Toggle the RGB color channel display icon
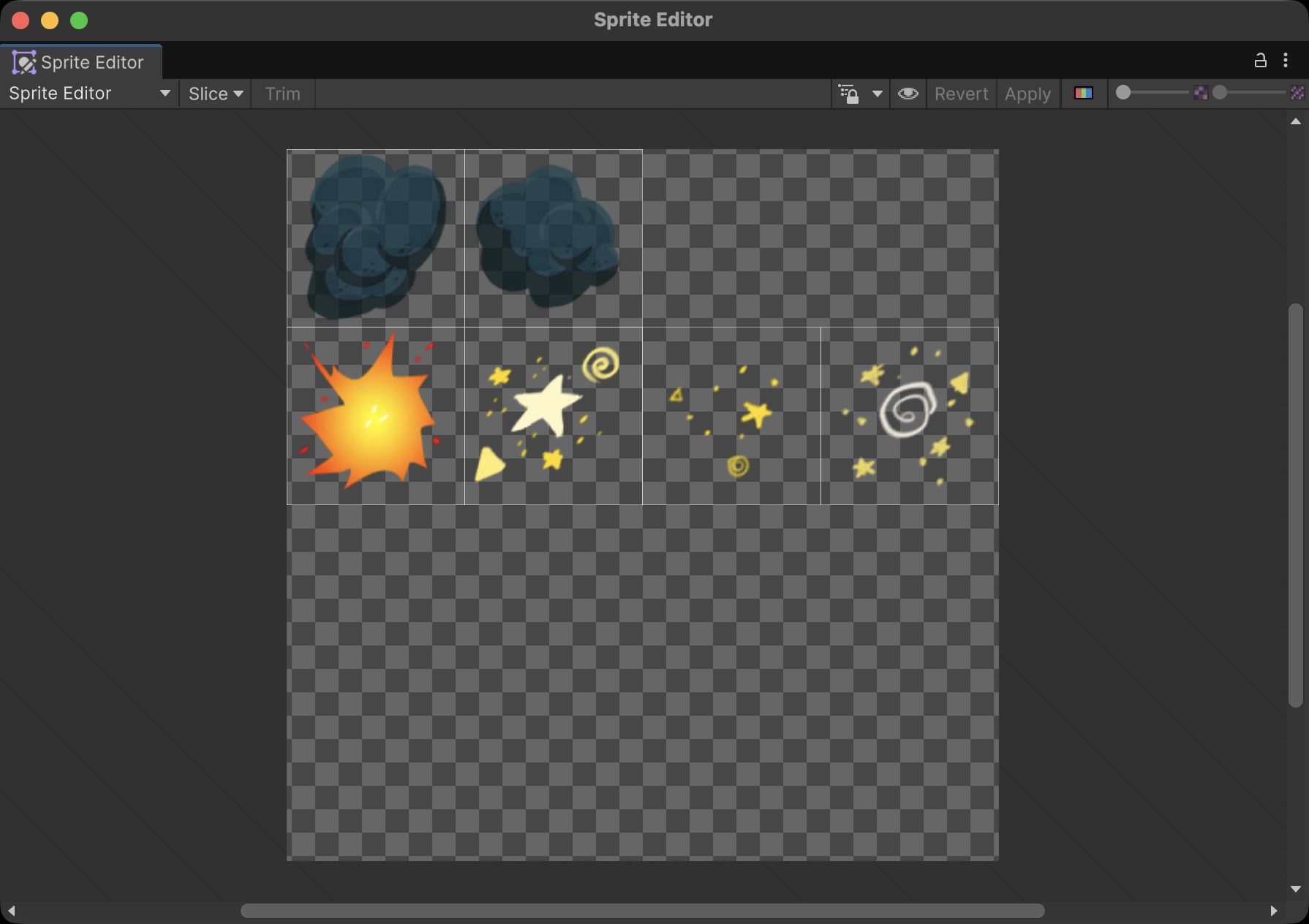 coord(1084,94)
